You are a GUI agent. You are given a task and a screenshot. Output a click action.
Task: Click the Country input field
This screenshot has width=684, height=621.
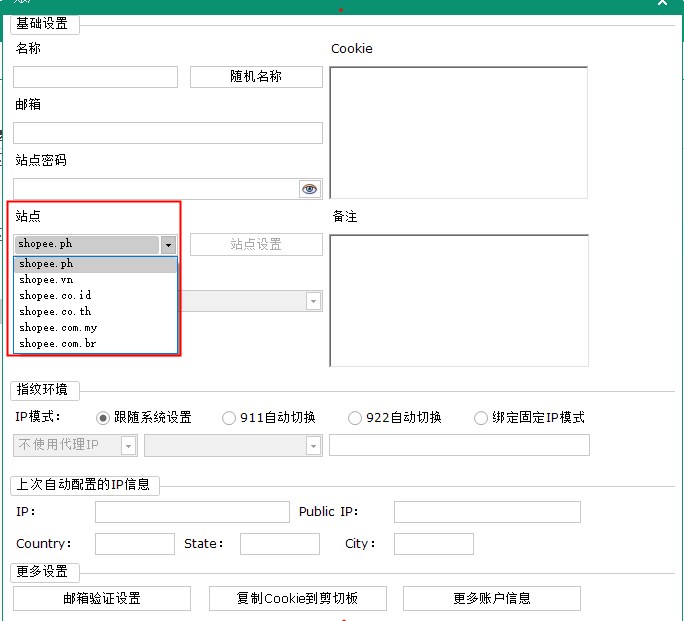pos(135,544)
